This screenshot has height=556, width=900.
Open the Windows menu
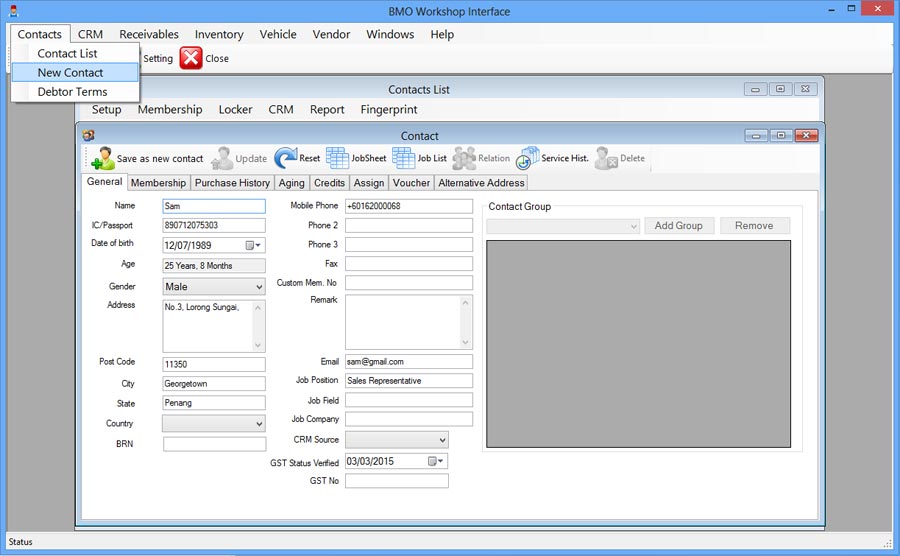click(390, 34)
